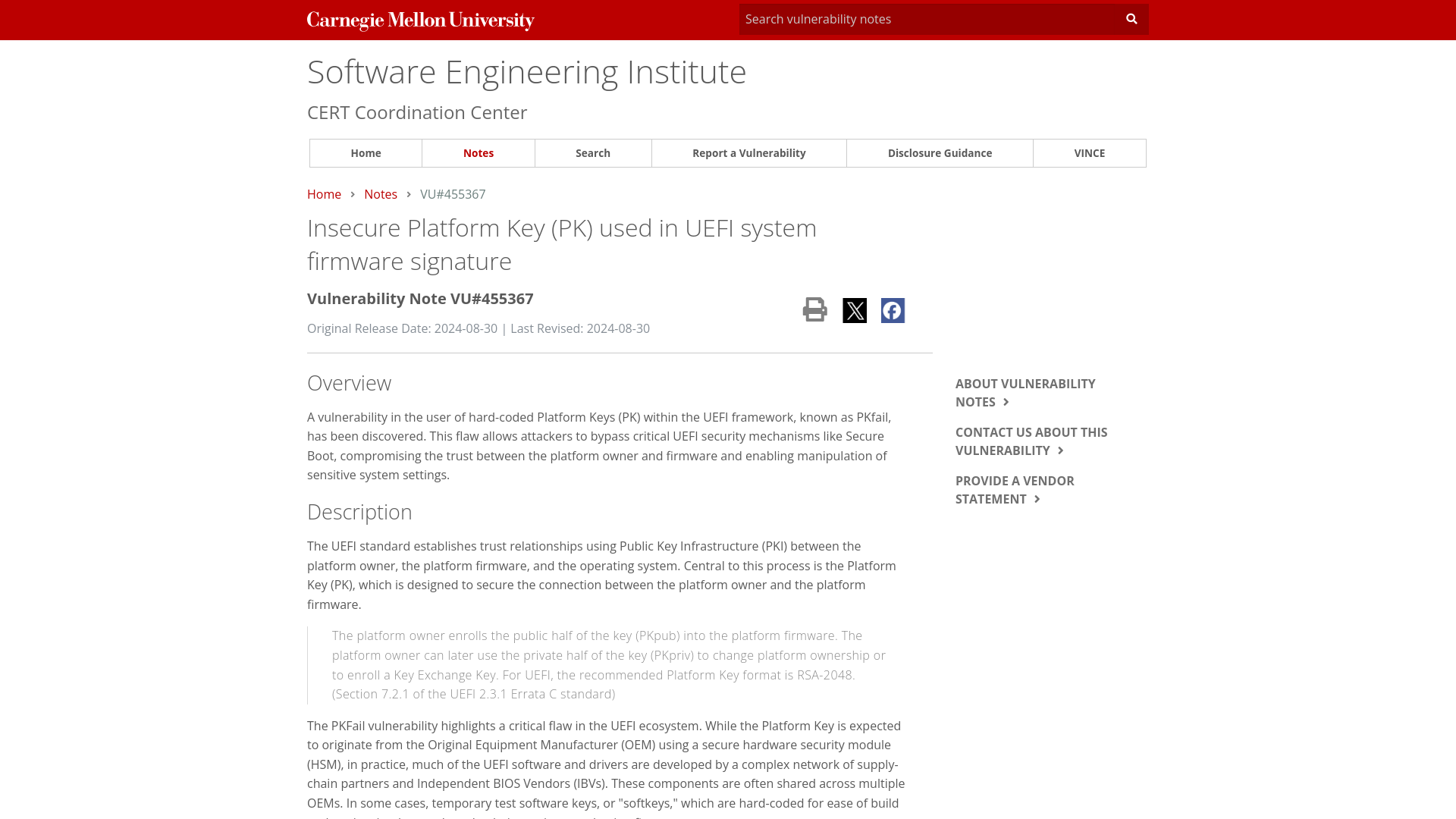Open Report a Vulnerability tab
This screenshot has width=1456, height=819.
pyautogui.click(x=749, y=153)
